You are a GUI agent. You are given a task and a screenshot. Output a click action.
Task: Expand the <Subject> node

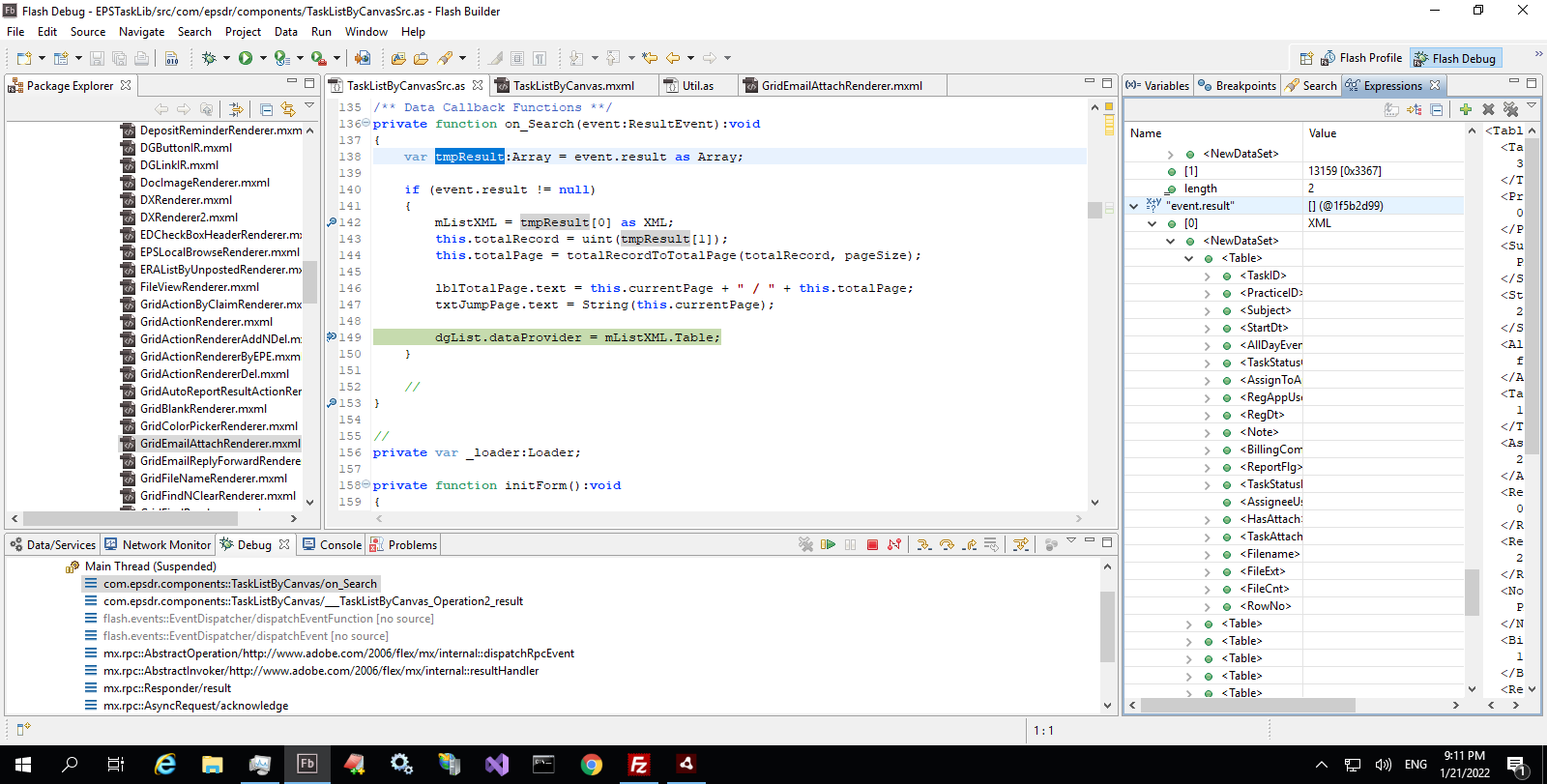click(1207, 310)
